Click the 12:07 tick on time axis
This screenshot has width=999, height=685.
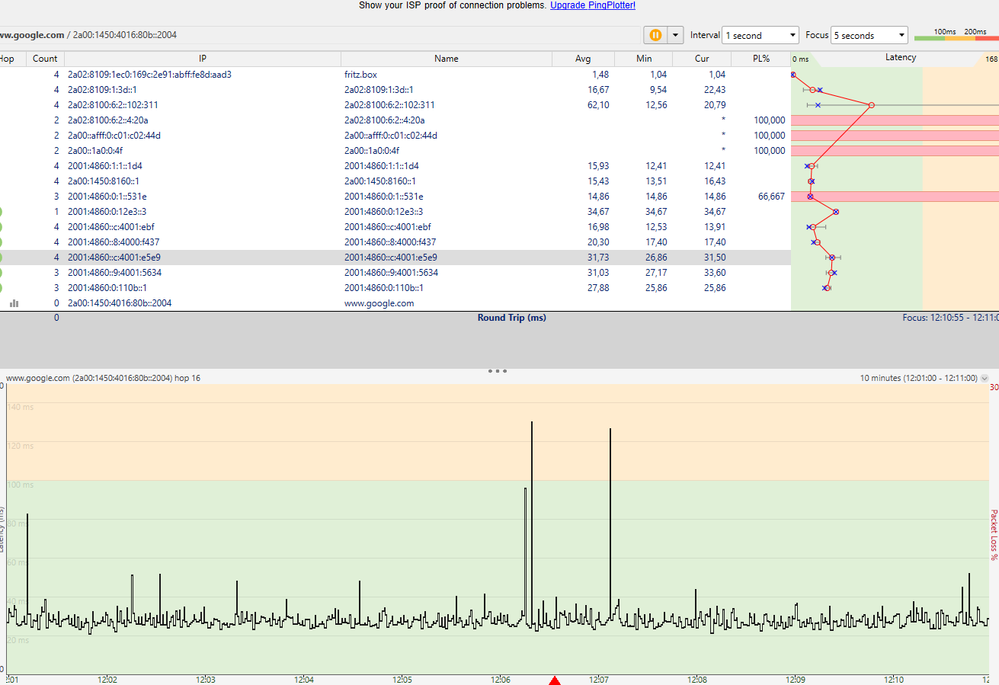point(599,680)
